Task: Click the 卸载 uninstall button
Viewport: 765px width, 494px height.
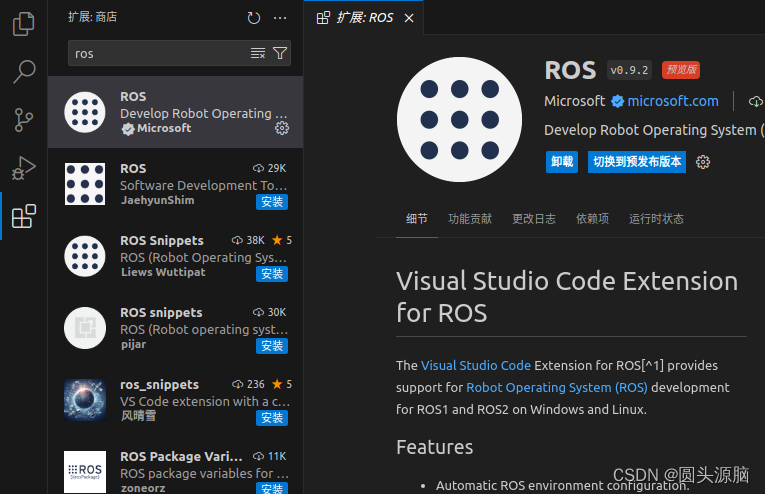Action: (562, 162)
